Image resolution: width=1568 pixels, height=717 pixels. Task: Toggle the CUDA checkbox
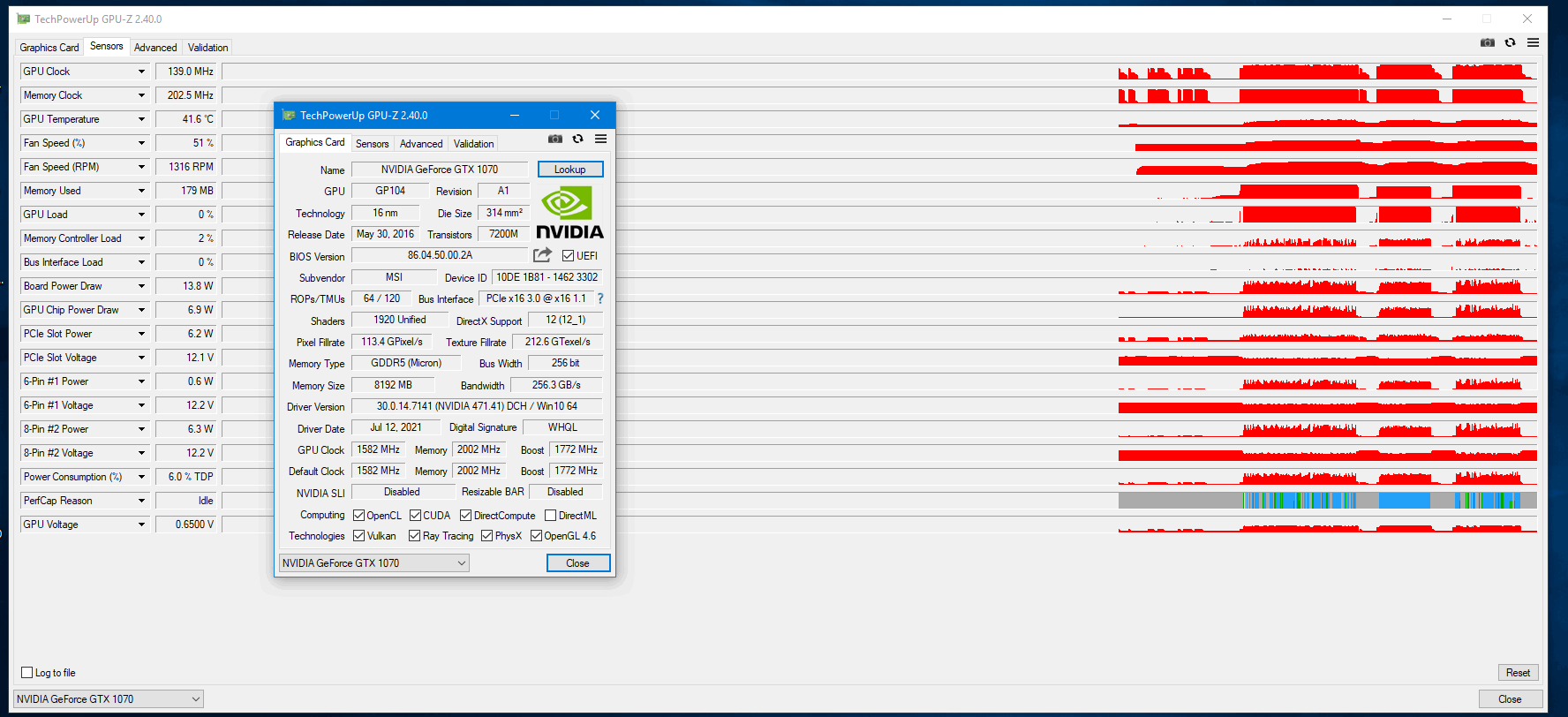[x=415, y=516]
